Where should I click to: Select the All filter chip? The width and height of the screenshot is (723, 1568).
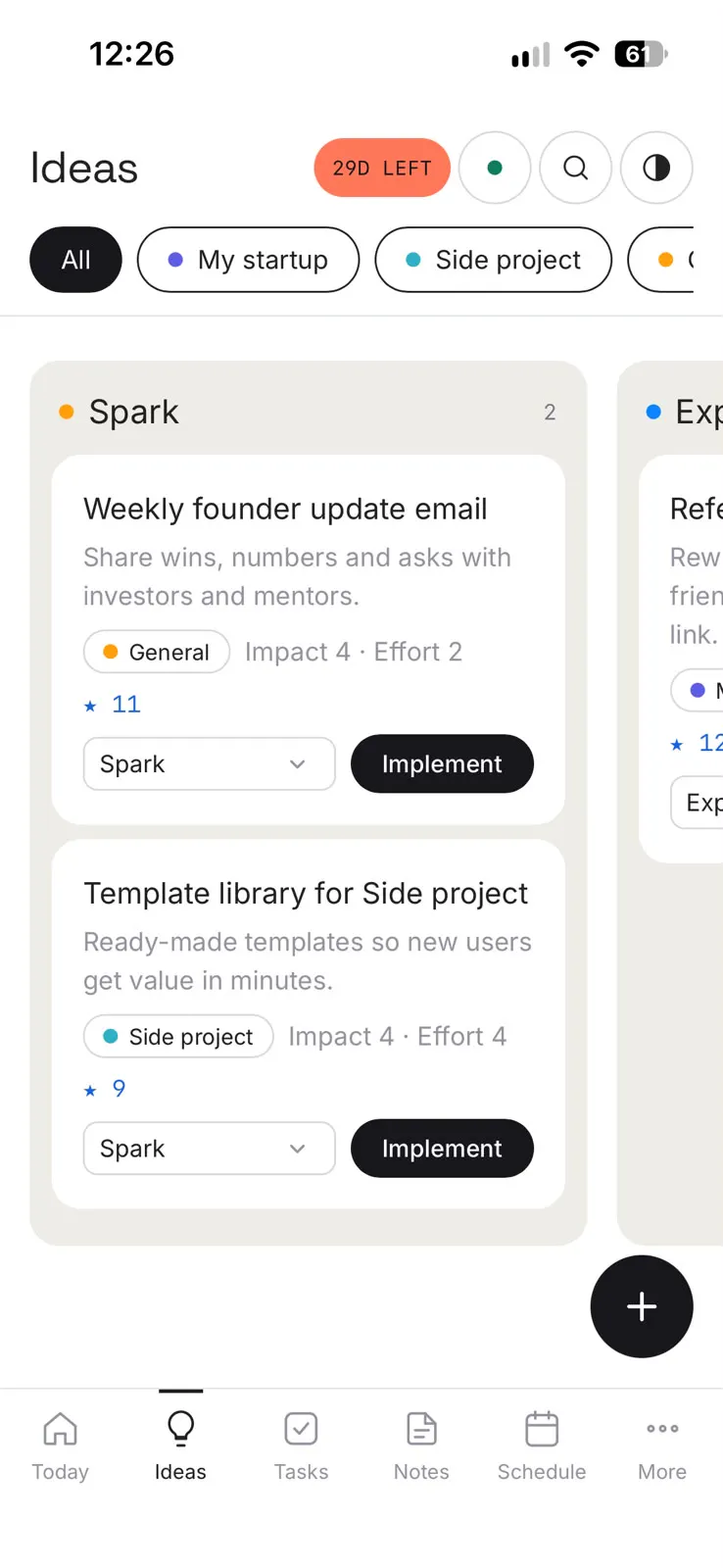75,260
